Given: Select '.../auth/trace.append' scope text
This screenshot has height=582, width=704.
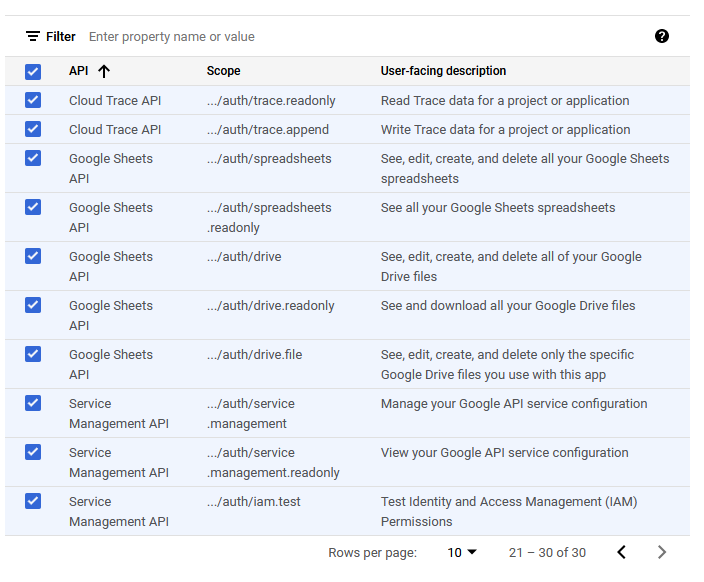Looking at the screenshot, I should (268, 129).
